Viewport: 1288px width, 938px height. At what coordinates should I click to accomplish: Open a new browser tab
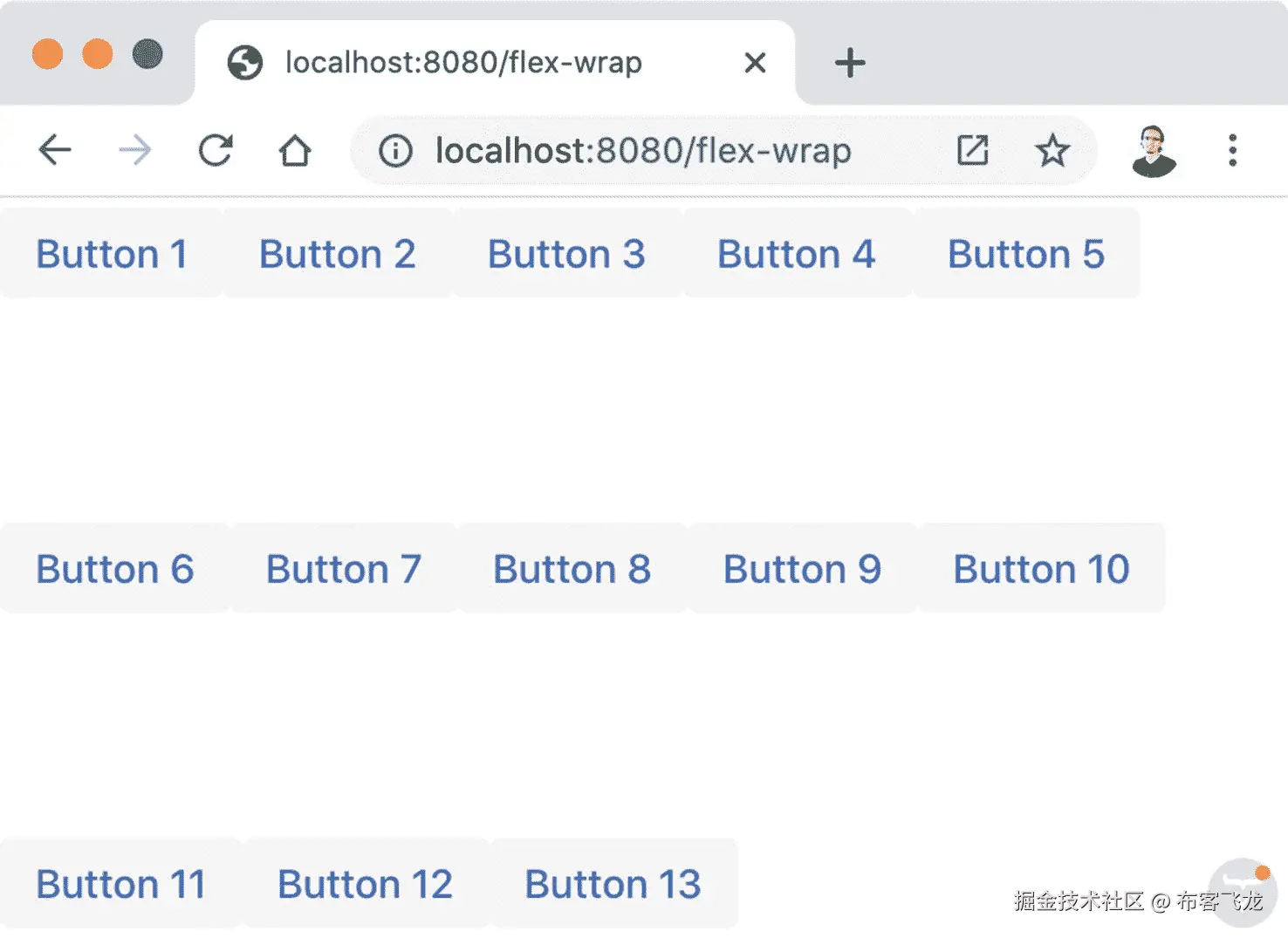point(849,63)
